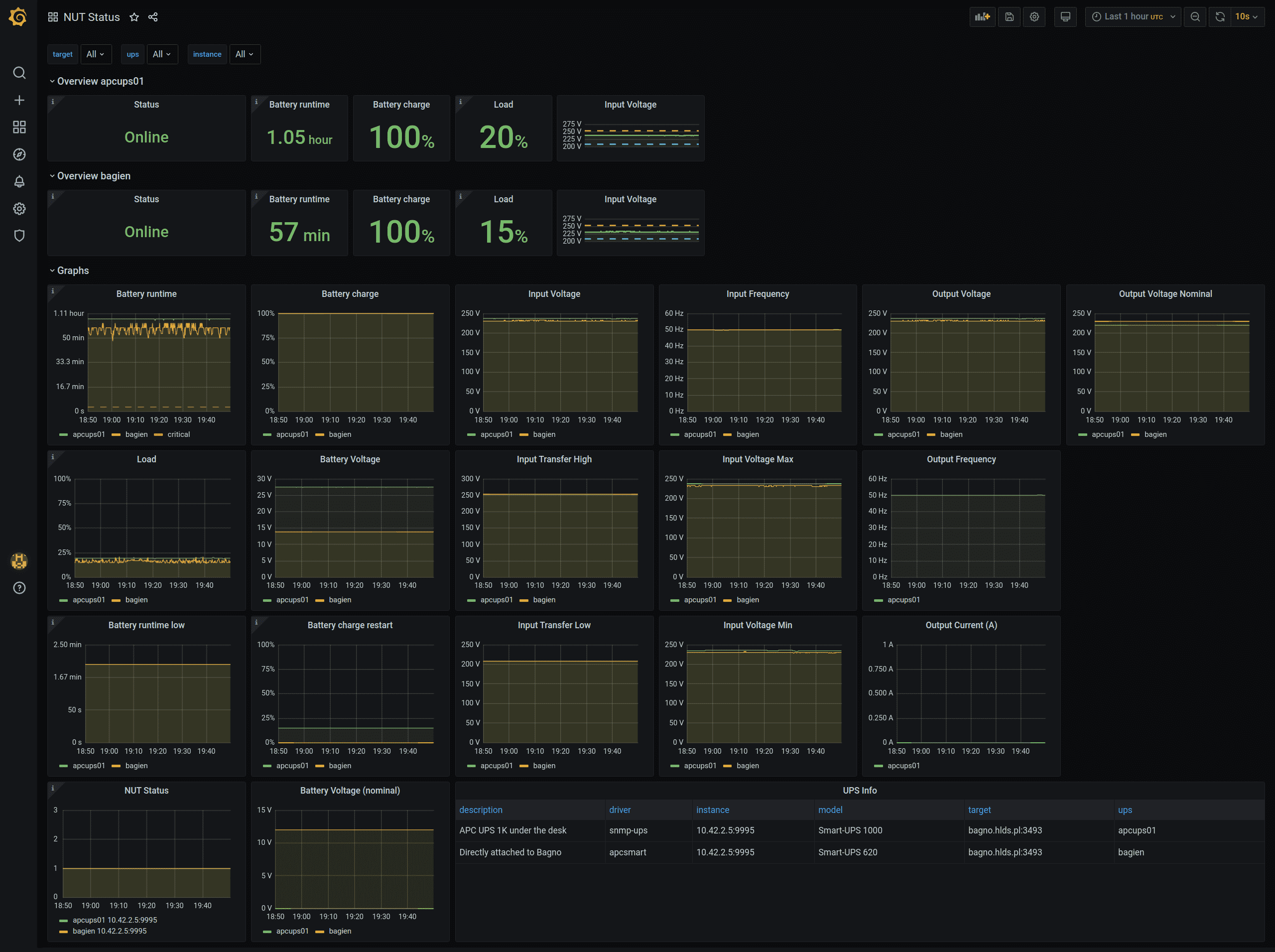The image size is (1275, 952).
Task: Toggle bagien series in Load graph legend
Action: [136, 600]
